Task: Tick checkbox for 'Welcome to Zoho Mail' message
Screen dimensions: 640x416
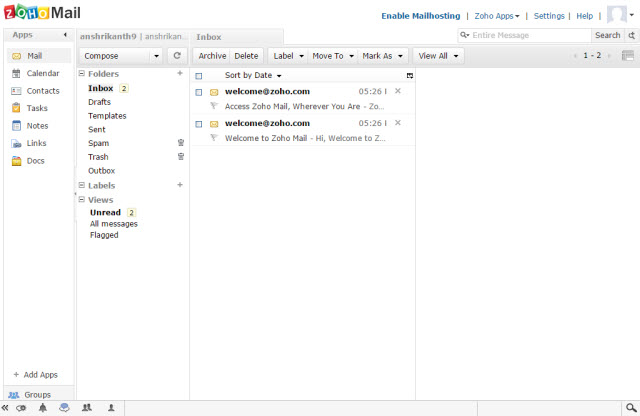Action: click(x=199, y=124)
